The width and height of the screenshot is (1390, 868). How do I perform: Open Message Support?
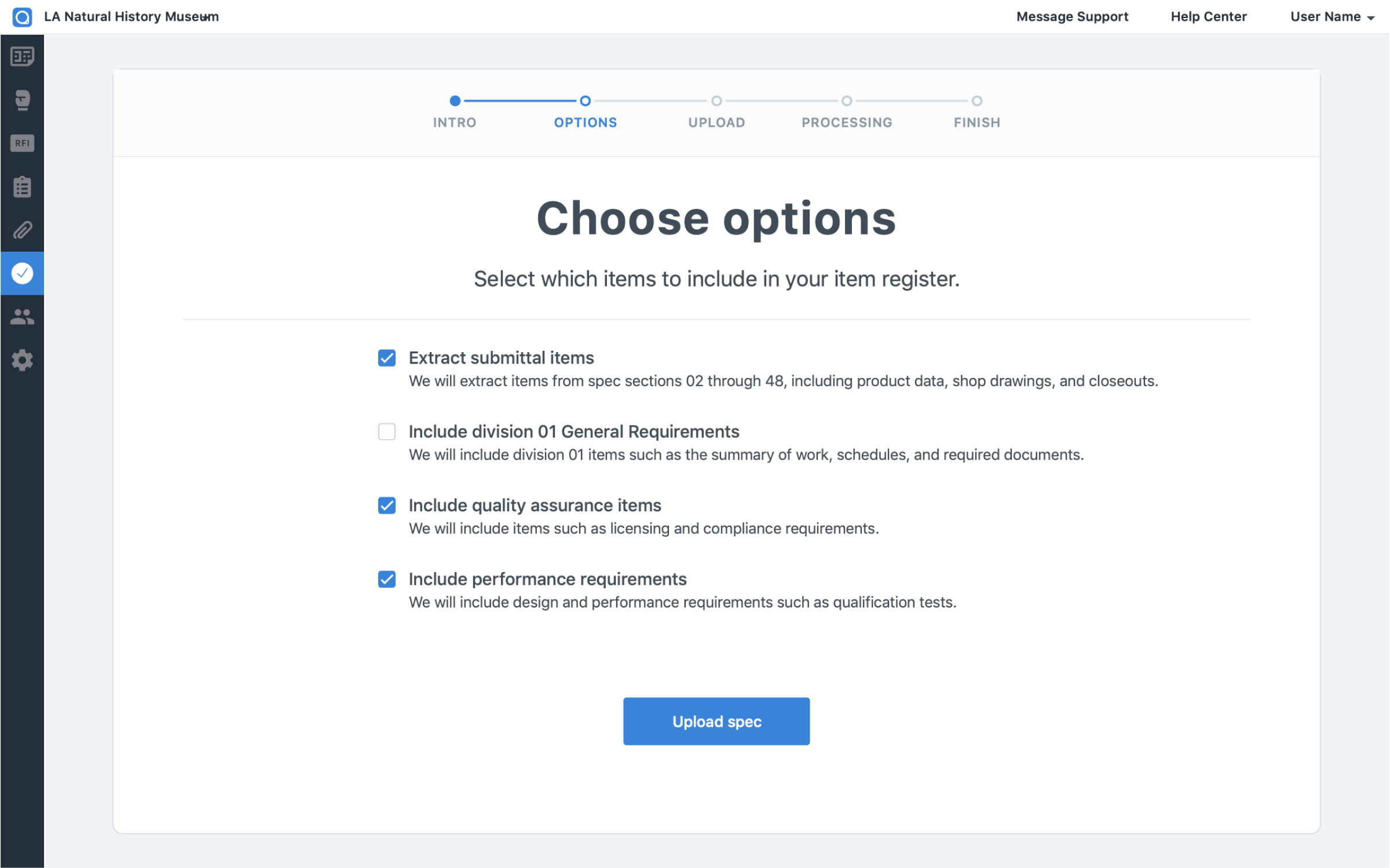pos(1072,16)
